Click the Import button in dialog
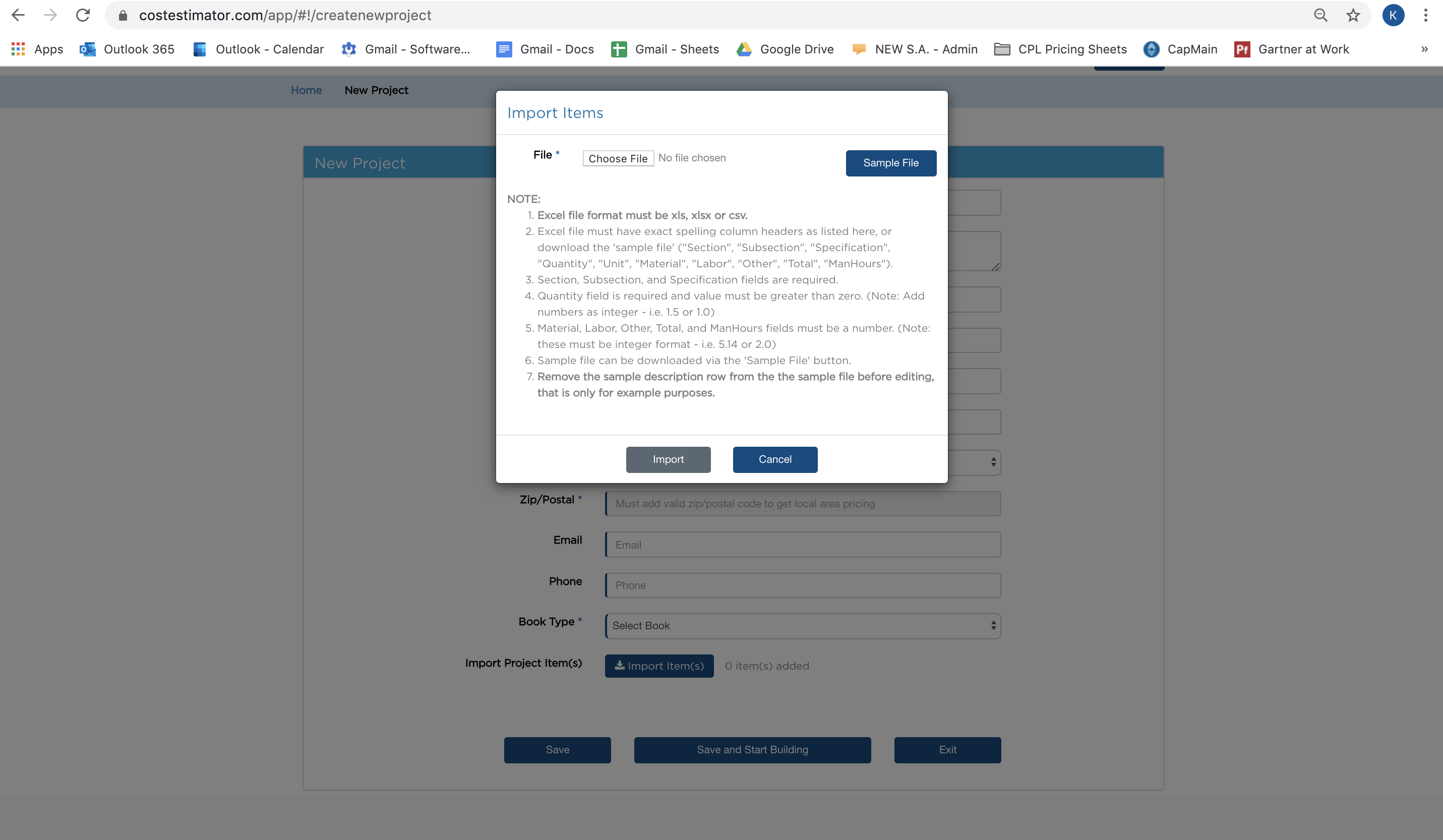This screenshot has width=1443, height=840. coord(668,459)
